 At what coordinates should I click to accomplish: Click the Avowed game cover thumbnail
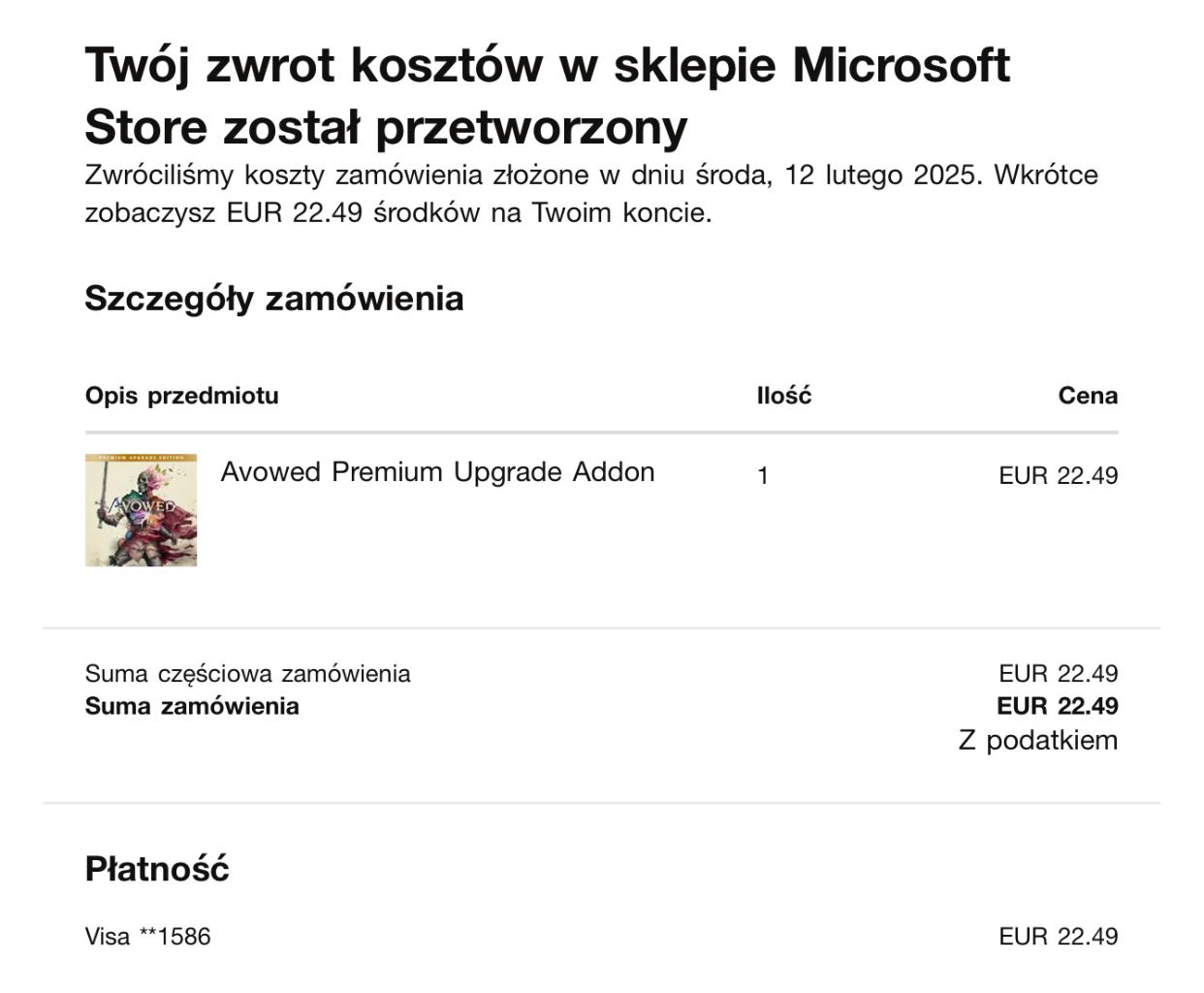pos(141,510)
